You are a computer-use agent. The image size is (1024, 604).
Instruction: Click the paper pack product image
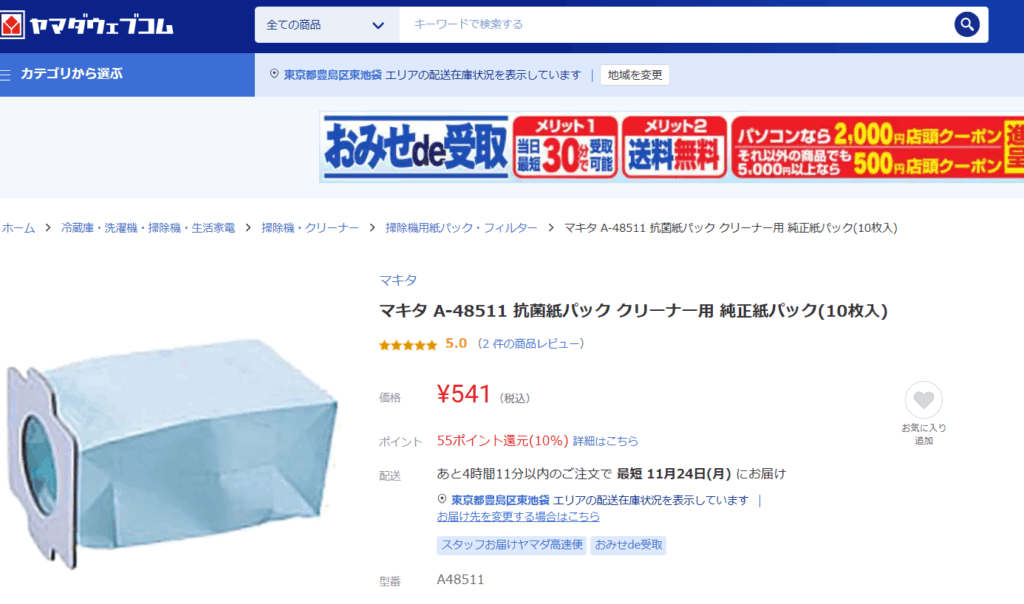tap(172, 452)
